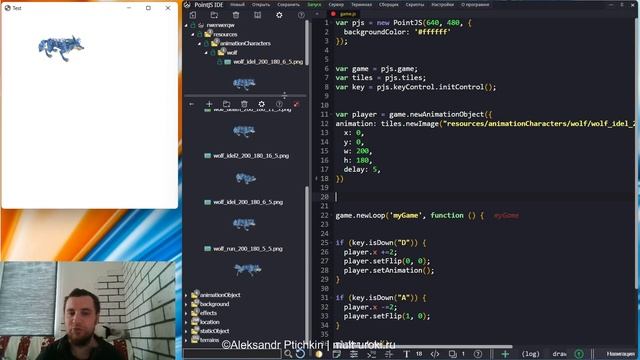Open the Терминал menu
The height and width of the screenshot is (360, 640).
[361, 5]
